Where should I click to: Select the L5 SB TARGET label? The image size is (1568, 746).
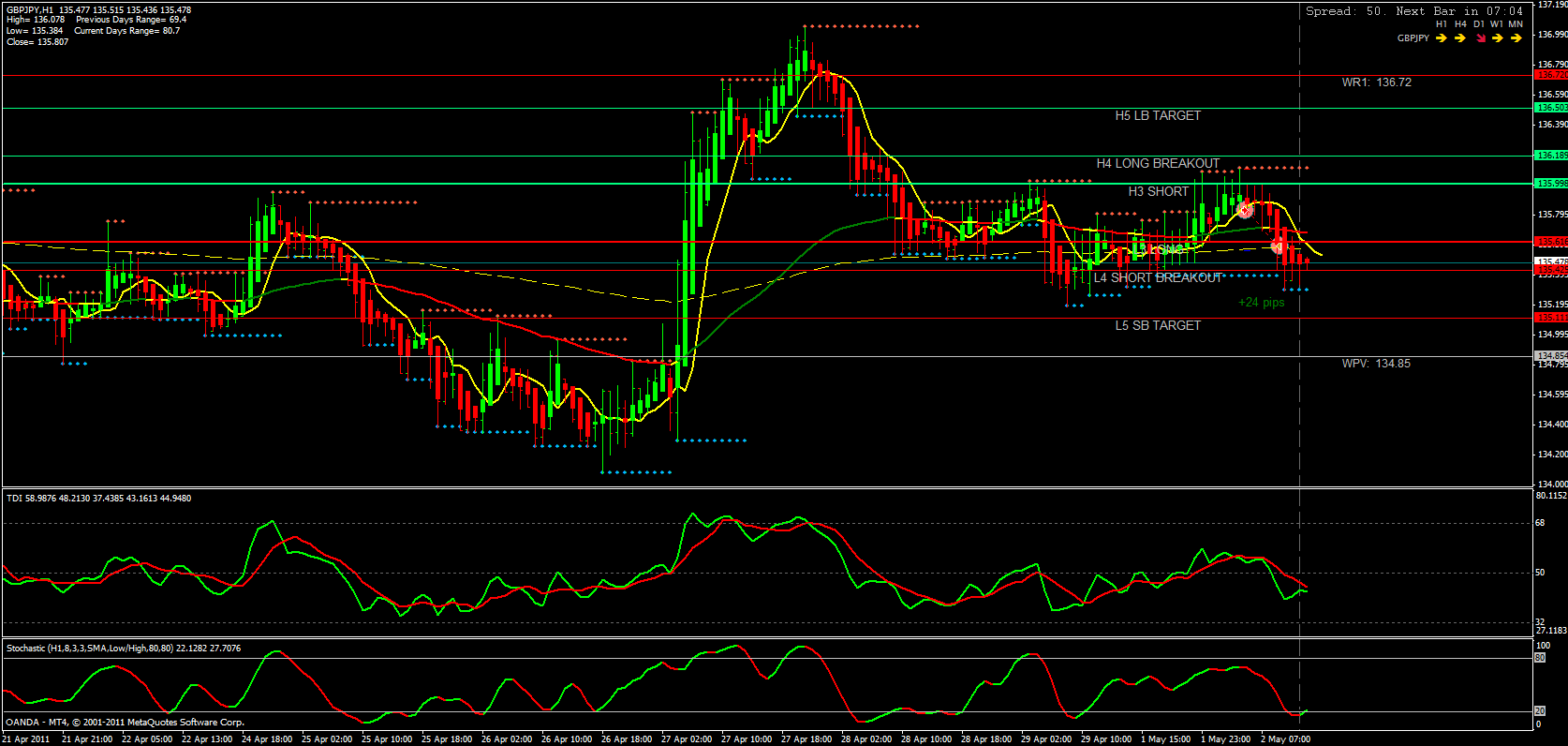pyautogui.click(x=1158, y=325)
